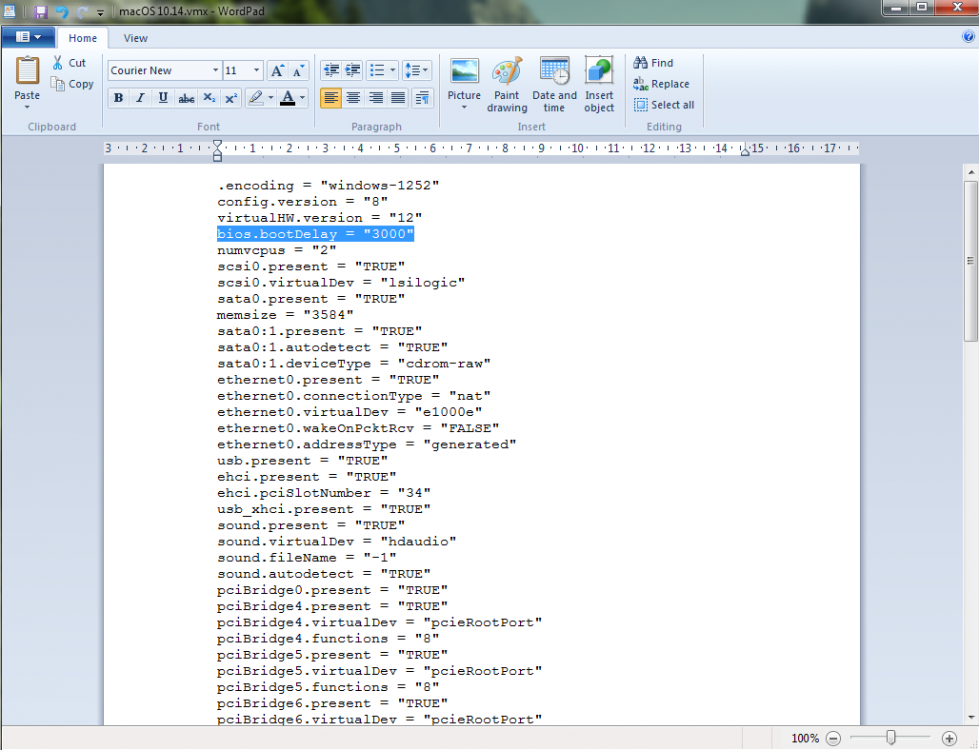The height and width of the screenshot is (750, 979).
Task: Align text to the left
Action: 331,98
